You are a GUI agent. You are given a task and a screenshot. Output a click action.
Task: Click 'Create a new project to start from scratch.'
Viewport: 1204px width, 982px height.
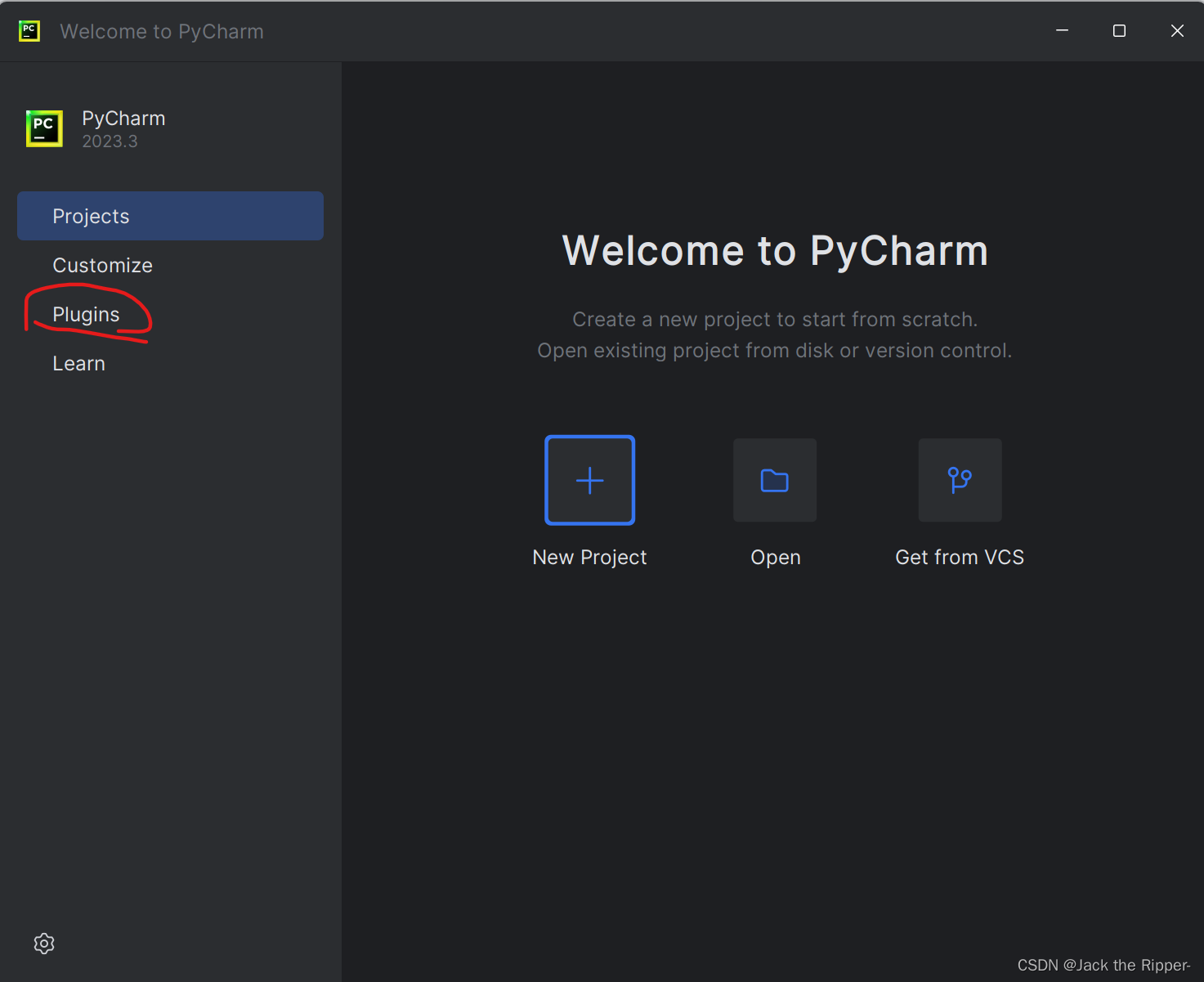pos(775,320)
